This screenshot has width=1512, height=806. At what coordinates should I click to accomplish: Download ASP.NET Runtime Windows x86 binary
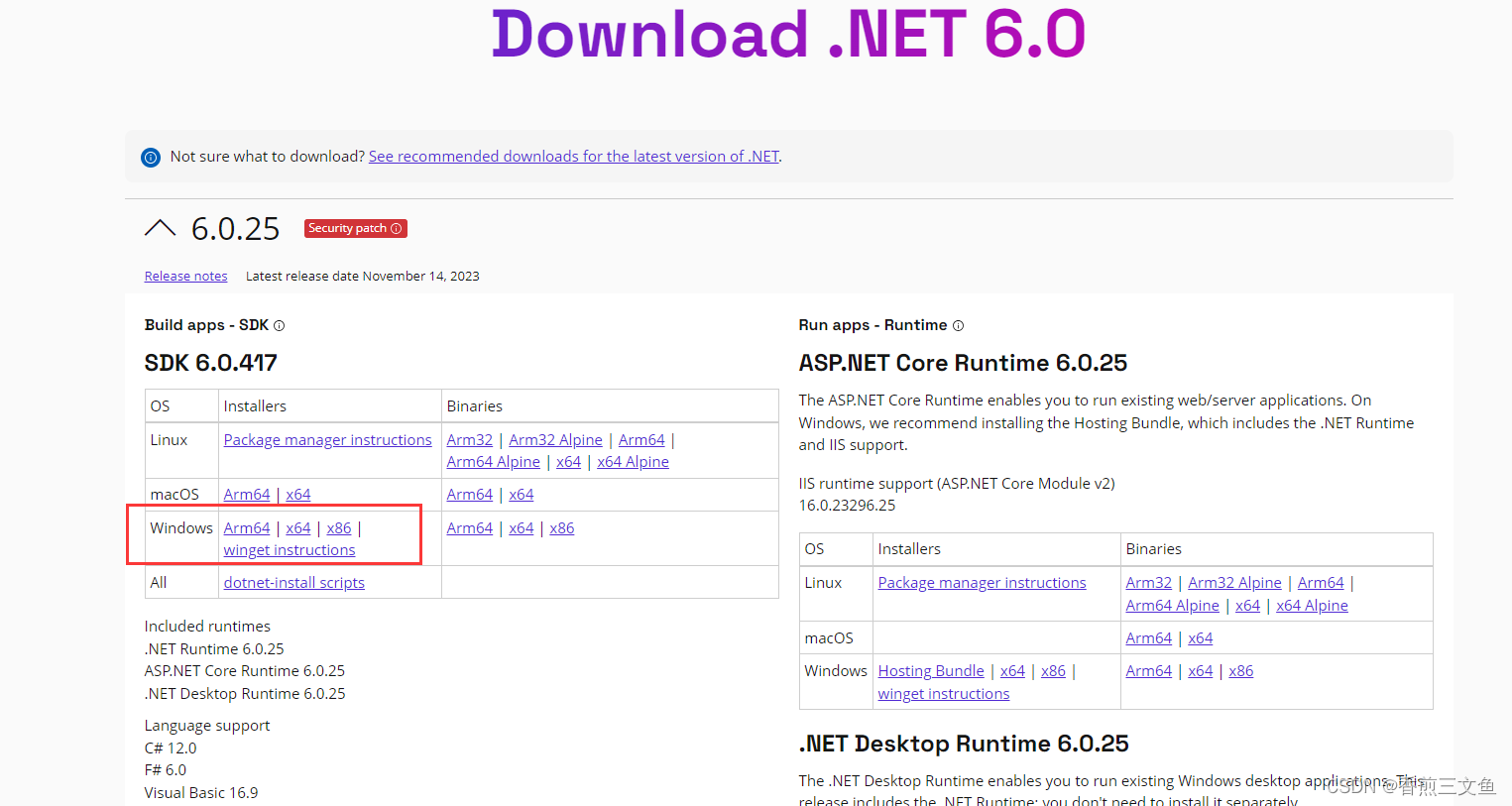(1241, 671)
